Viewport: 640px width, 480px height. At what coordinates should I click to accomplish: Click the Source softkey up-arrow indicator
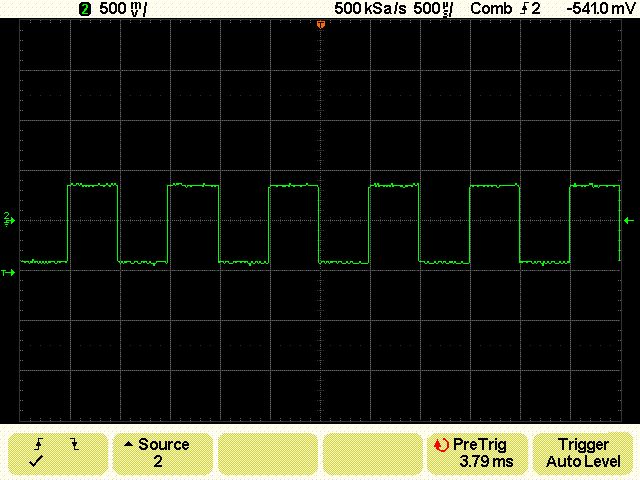[x=128, y=444]
